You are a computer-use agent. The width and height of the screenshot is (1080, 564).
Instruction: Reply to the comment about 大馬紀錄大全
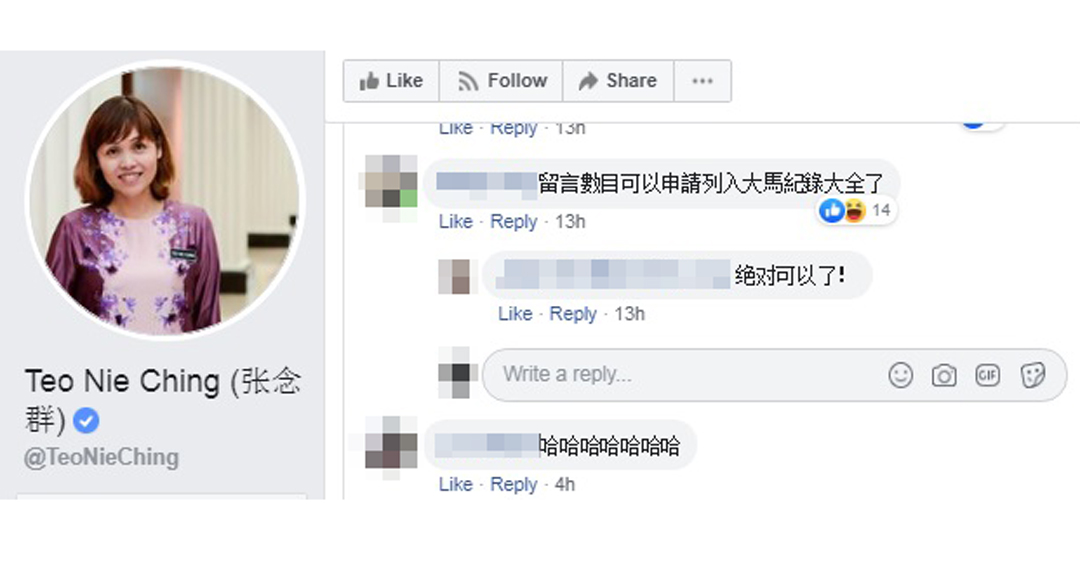pyautogui.click(x=513, y=222)
